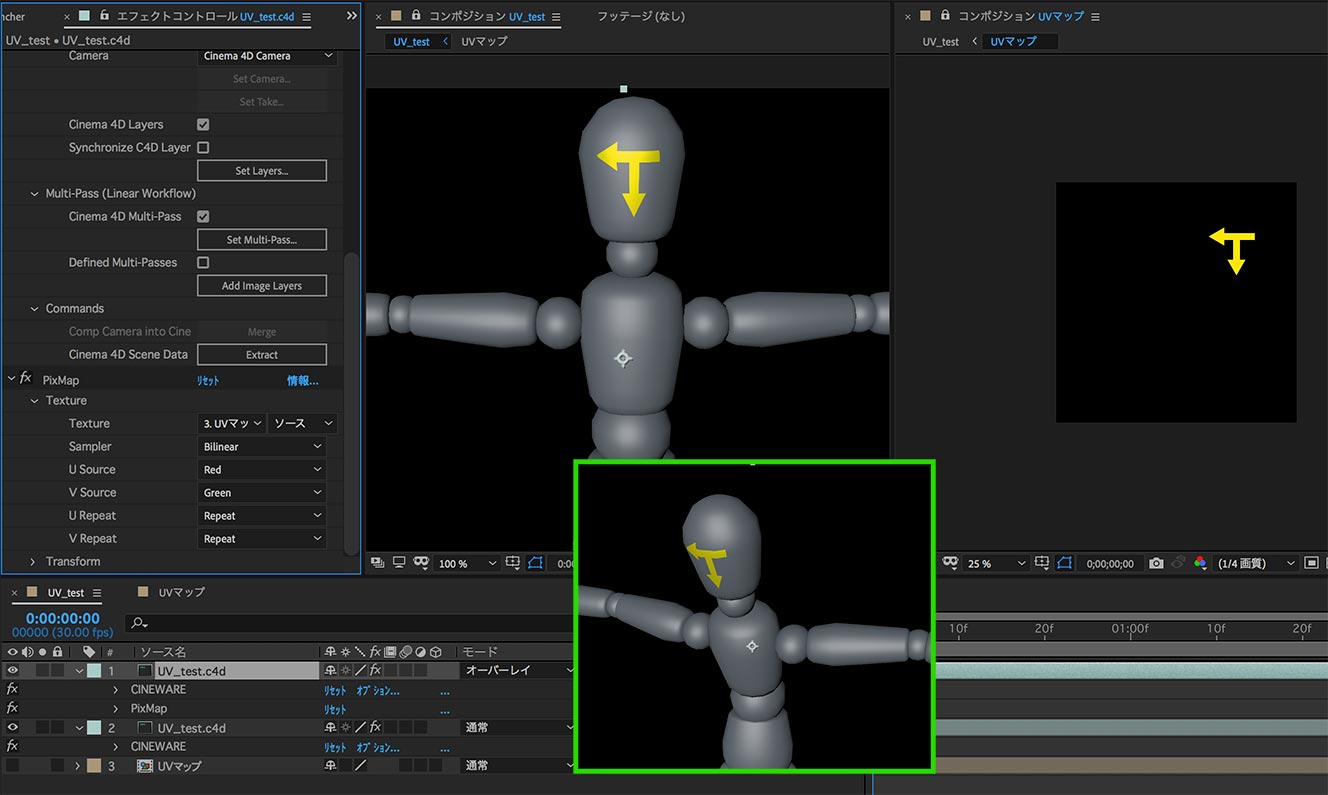Open grid and guide options beside 25 % zoom
The height and width of the screenshot is (795, 1328).
1044,563
